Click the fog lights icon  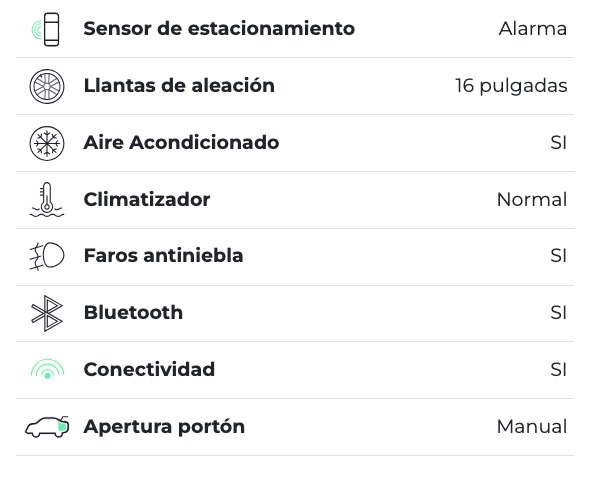pos(46,256)
